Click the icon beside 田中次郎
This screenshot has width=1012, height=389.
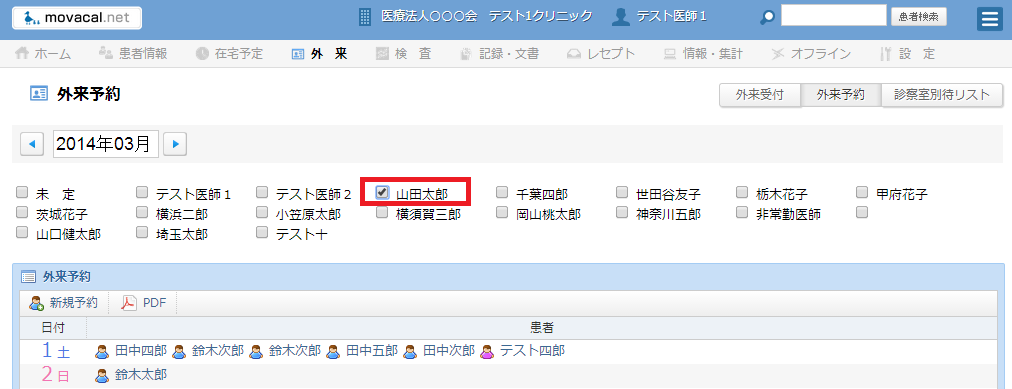coord(410,352)
